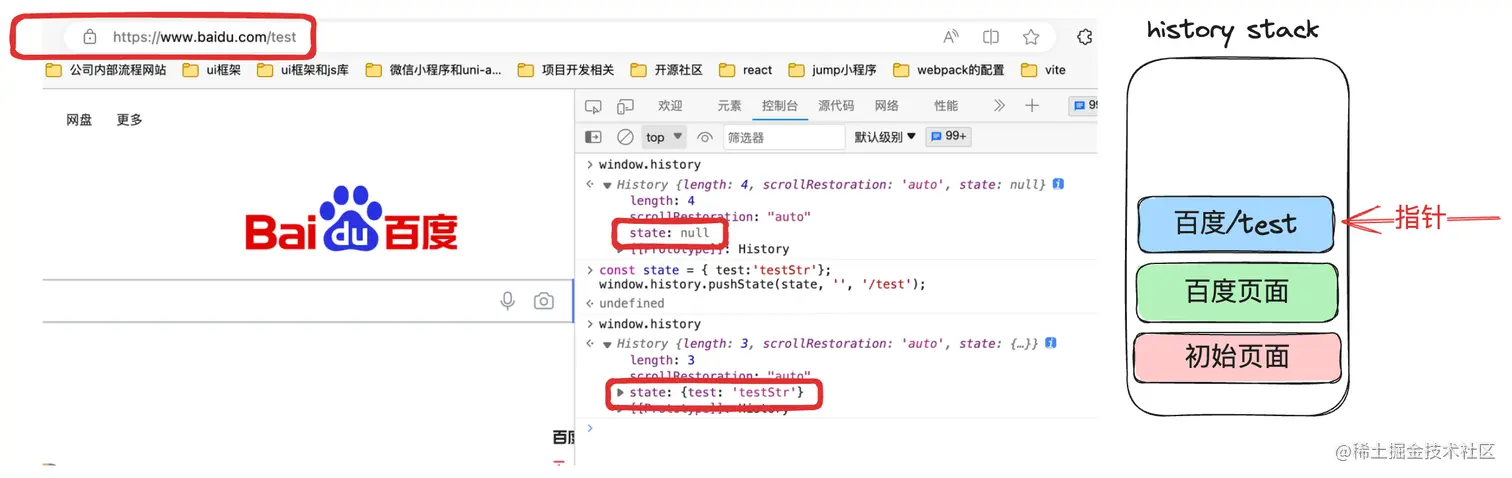Click the 百度页面 box in history stack
1512x478 pixels.
pyautogui.click(x=1237, y=292)
